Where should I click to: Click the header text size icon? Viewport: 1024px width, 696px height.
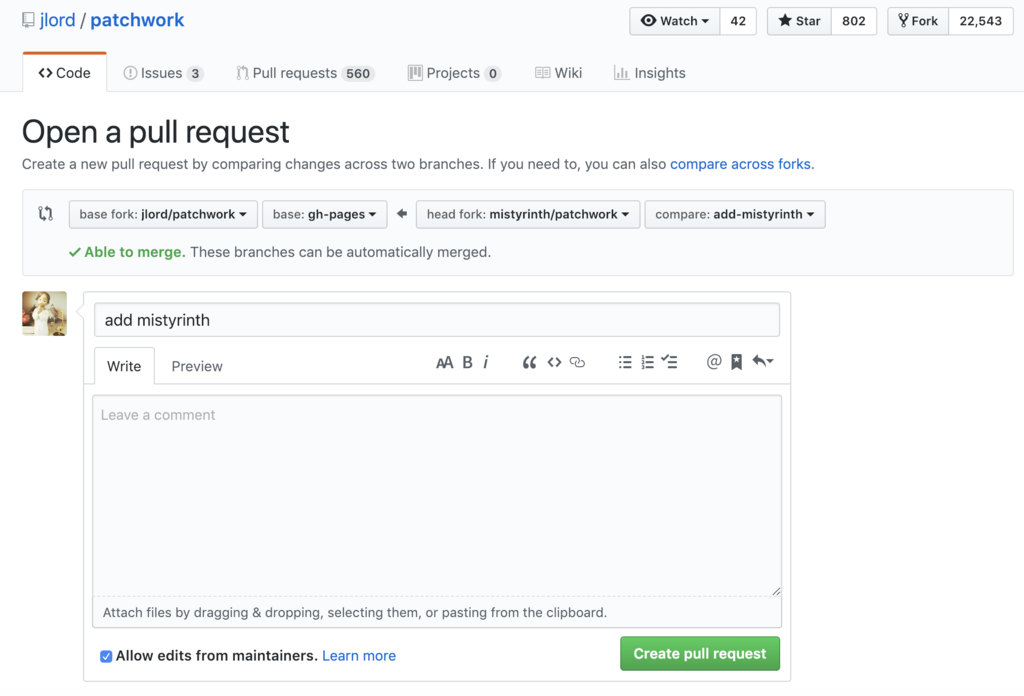pos(444,362)
